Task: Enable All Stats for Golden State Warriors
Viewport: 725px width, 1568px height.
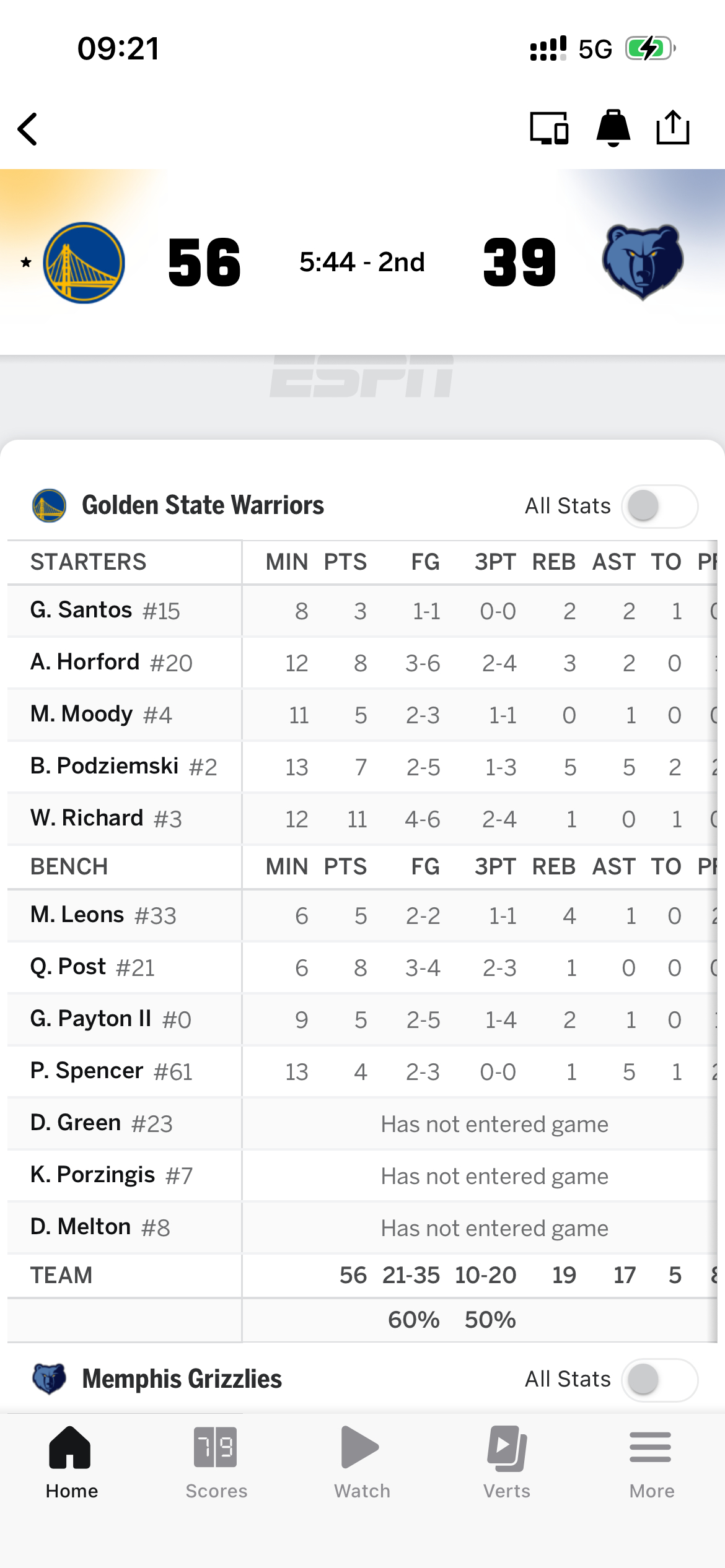Action: point(659,506)
